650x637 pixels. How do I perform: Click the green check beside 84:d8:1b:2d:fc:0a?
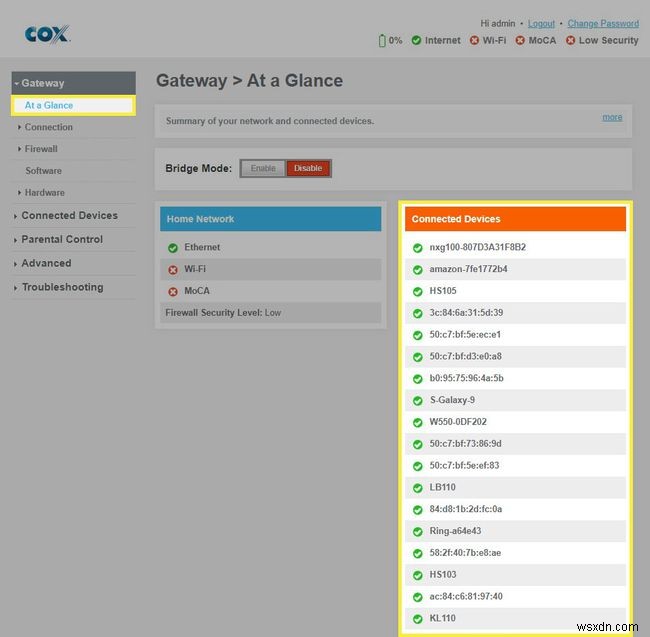pyautogui.click(x=417, y=510)
